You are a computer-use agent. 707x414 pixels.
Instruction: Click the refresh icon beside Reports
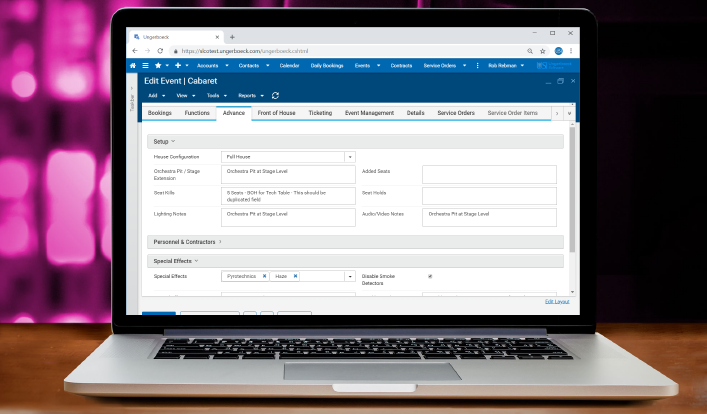coord(275,95)
